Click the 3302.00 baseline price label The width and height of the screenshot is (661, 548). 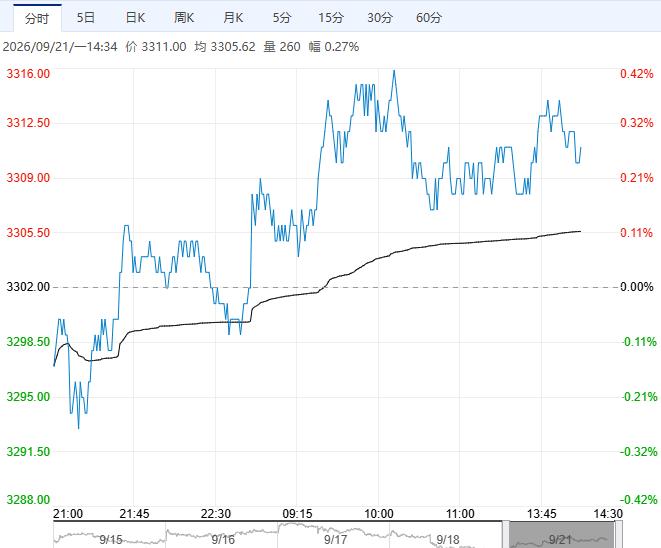pyautogui.click(x=28, y=287)
